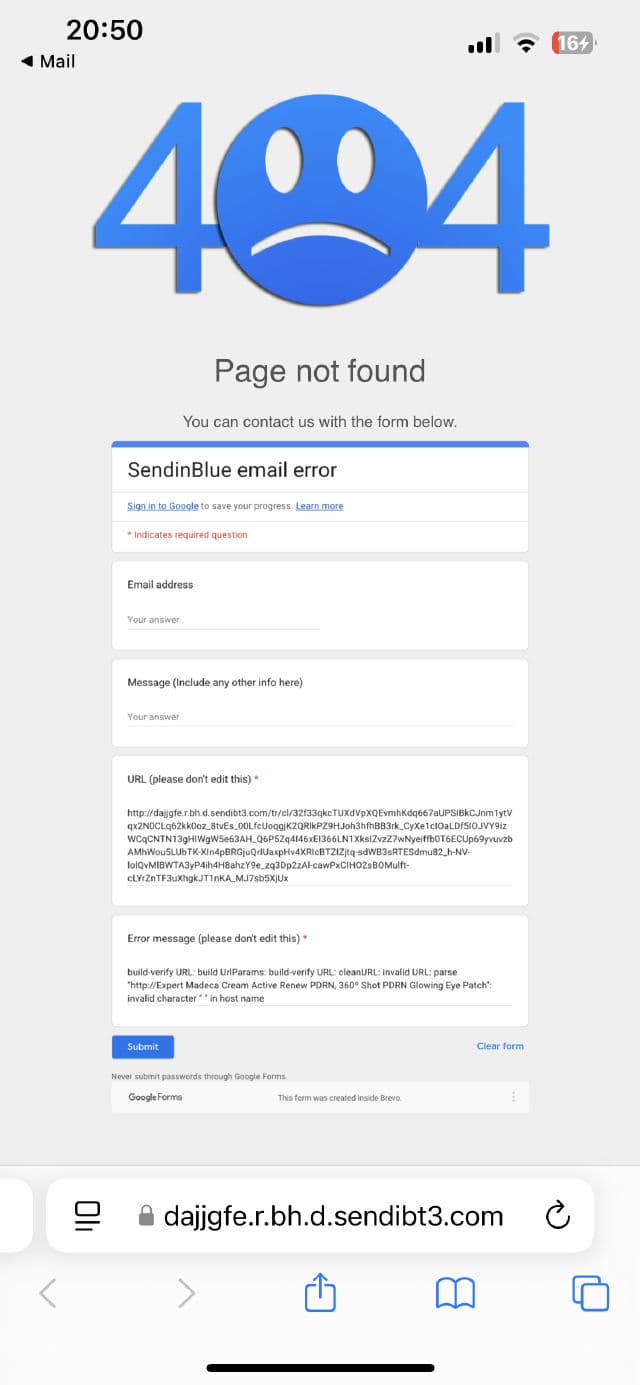
Task: Follow the Learn more link
Action: click(x=319, y=506)
